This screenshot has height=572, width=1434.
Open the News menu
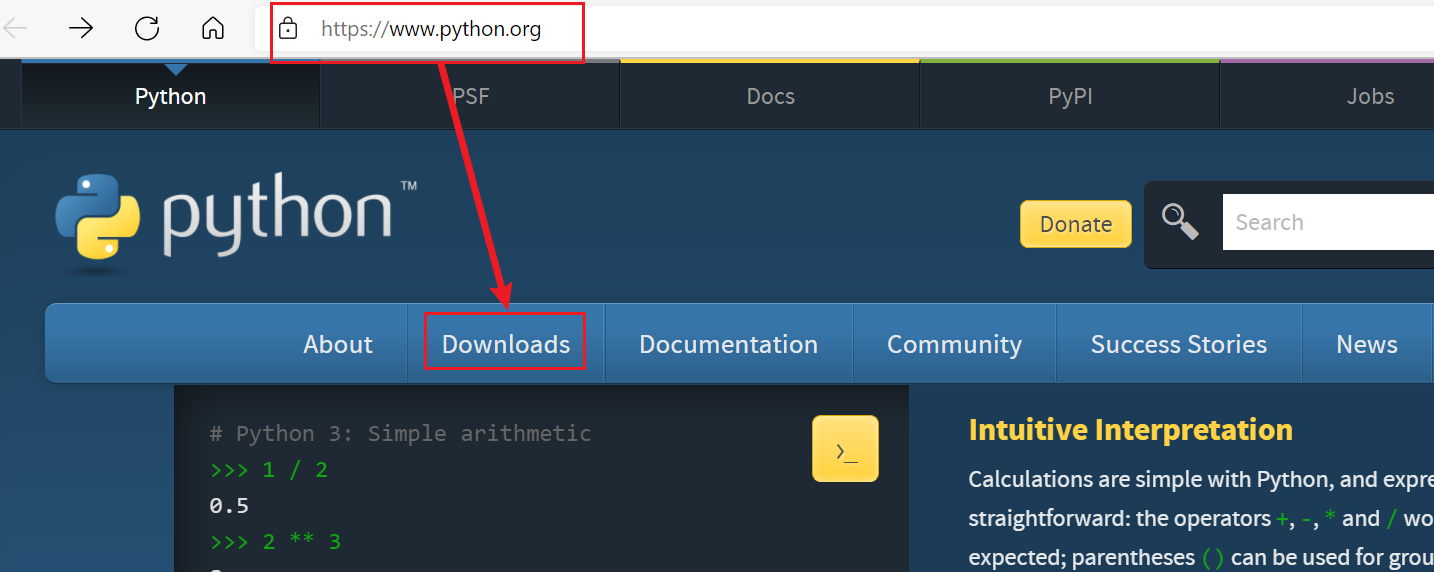coord(1367,344)
